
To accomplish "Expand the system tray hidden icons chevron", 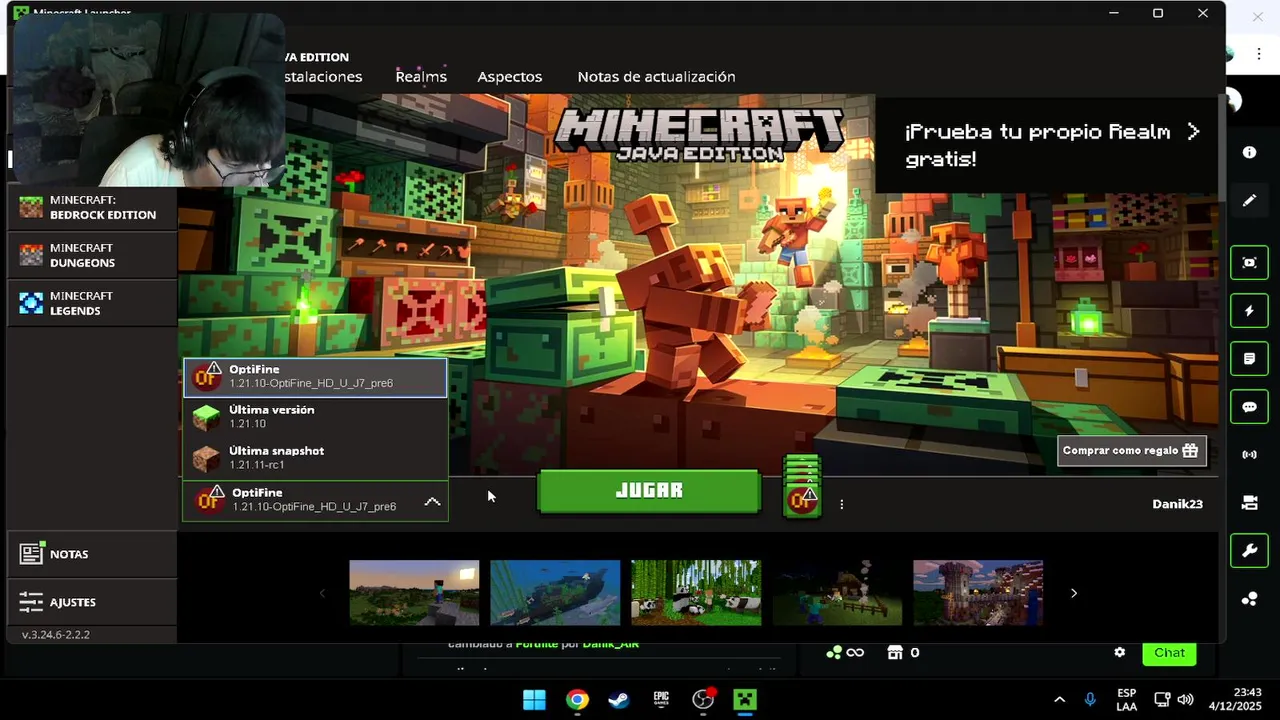I will [x=1060, y=700].
